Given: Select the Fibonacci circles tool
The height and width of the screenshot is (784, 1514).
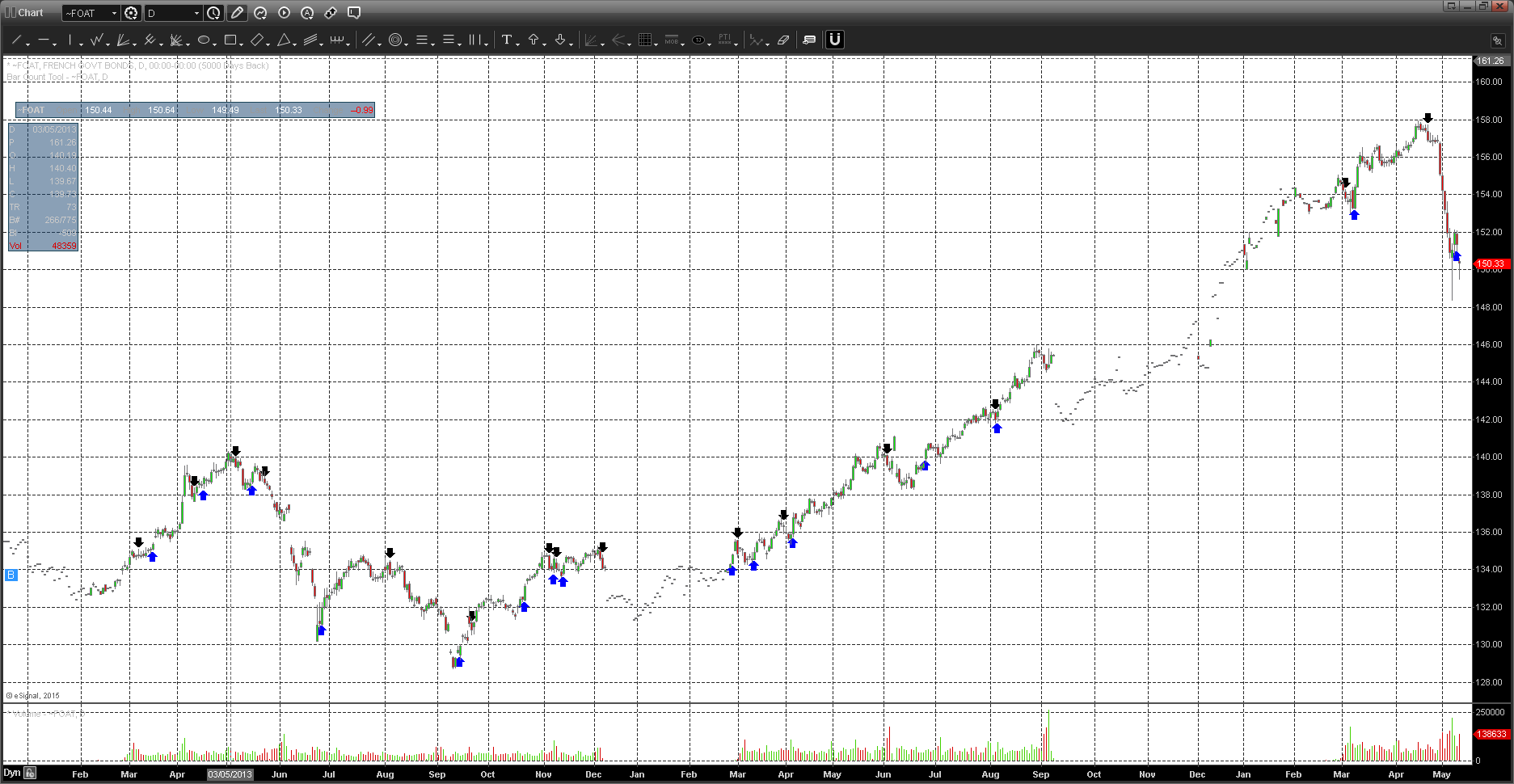Looking at the screenshot, I should coord(395,40).
